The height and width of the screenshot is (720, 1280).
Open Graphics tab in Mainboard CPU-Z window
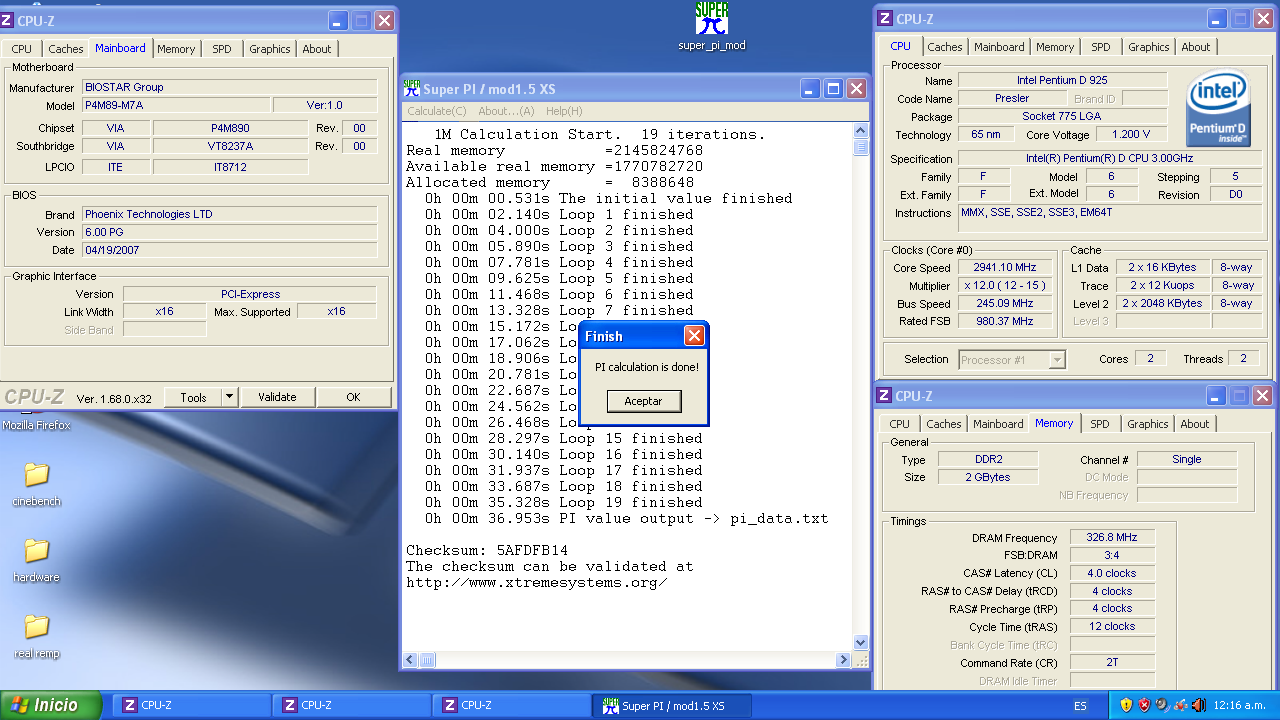click(x=270, y=49)
